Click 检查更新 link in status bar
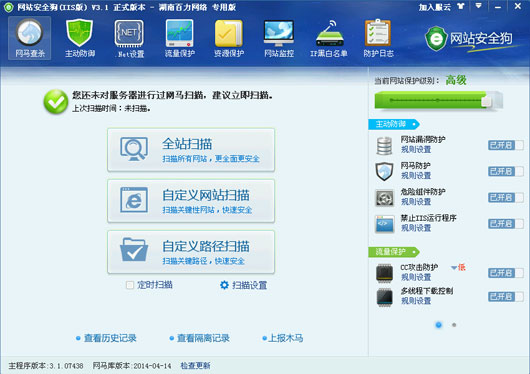The height and width of the screenshot is (374, 530). [195, 366]
